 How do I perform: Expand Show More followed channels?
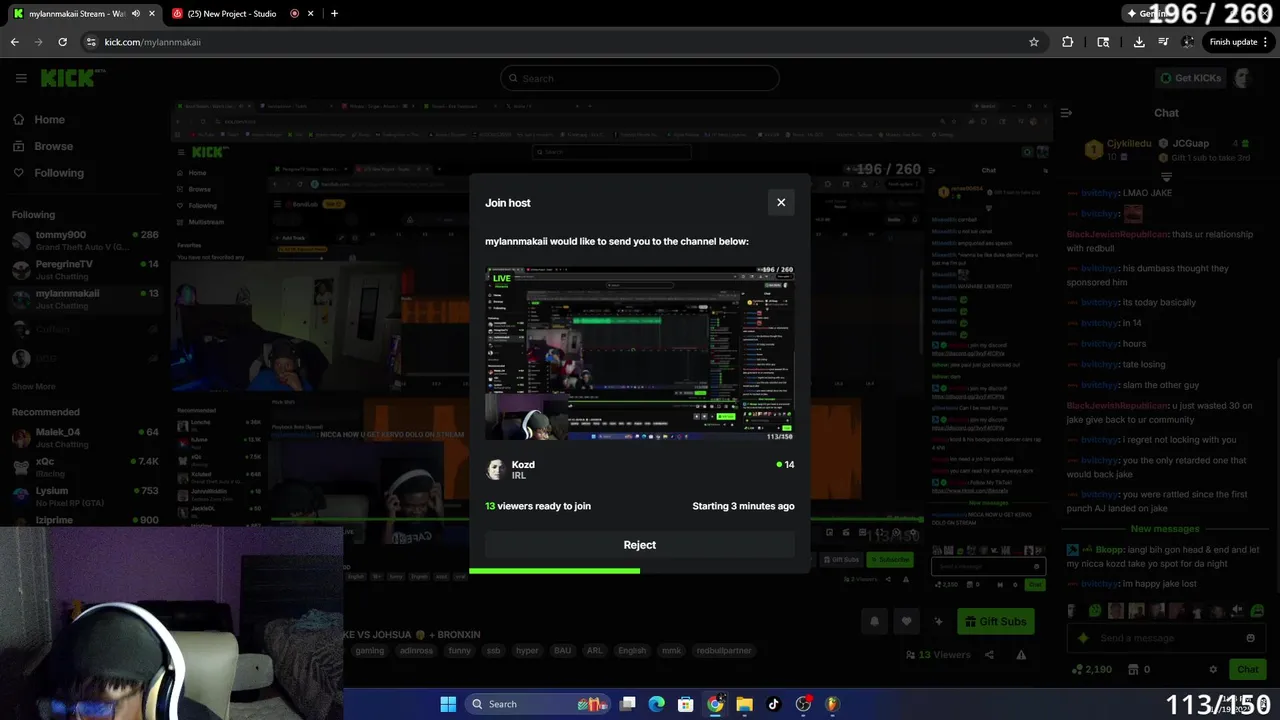click(34, 386)
